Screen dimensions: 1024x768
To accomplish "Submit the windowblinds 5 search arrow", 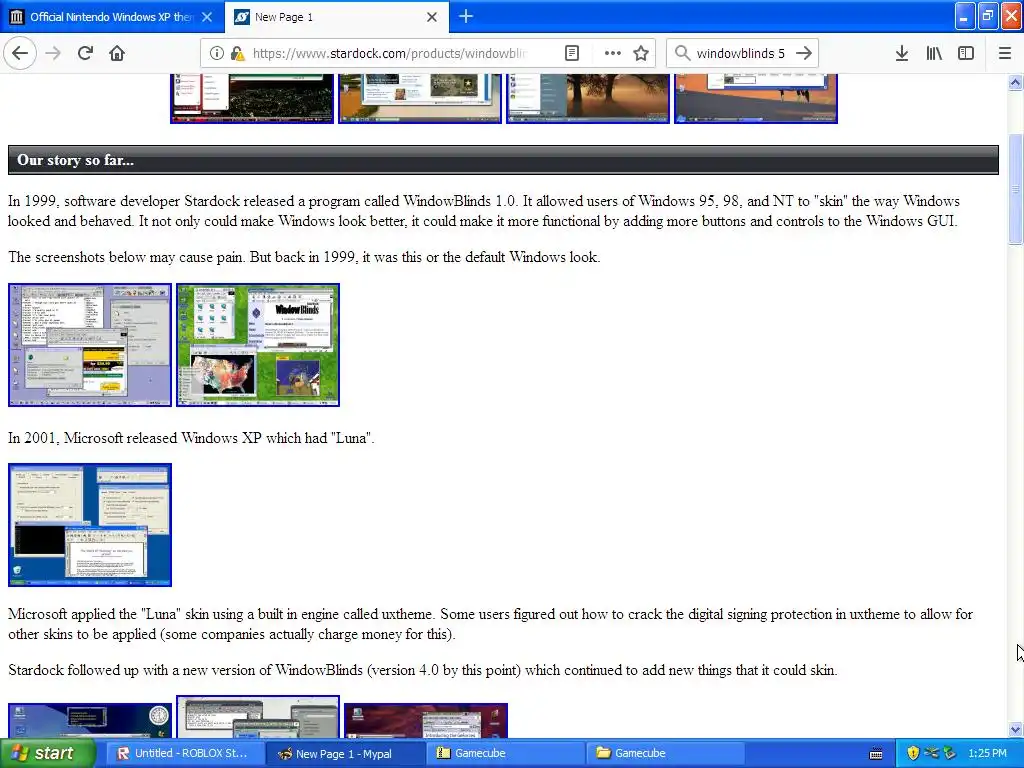I will 804,53.
